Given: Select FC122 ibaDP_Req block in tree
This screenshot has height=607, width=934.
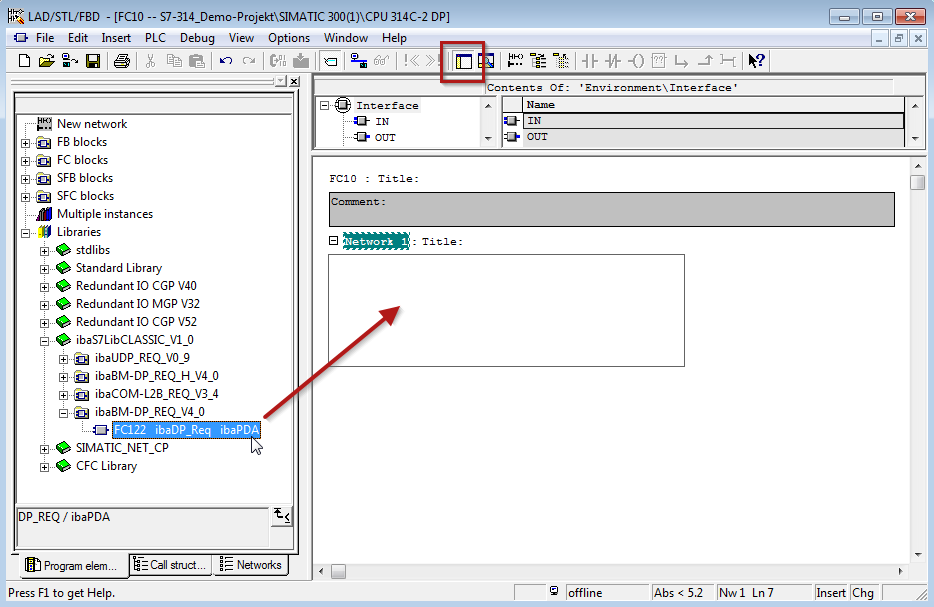Looking at the screenshot, I should pyautogui.click(x=186, y=430).
